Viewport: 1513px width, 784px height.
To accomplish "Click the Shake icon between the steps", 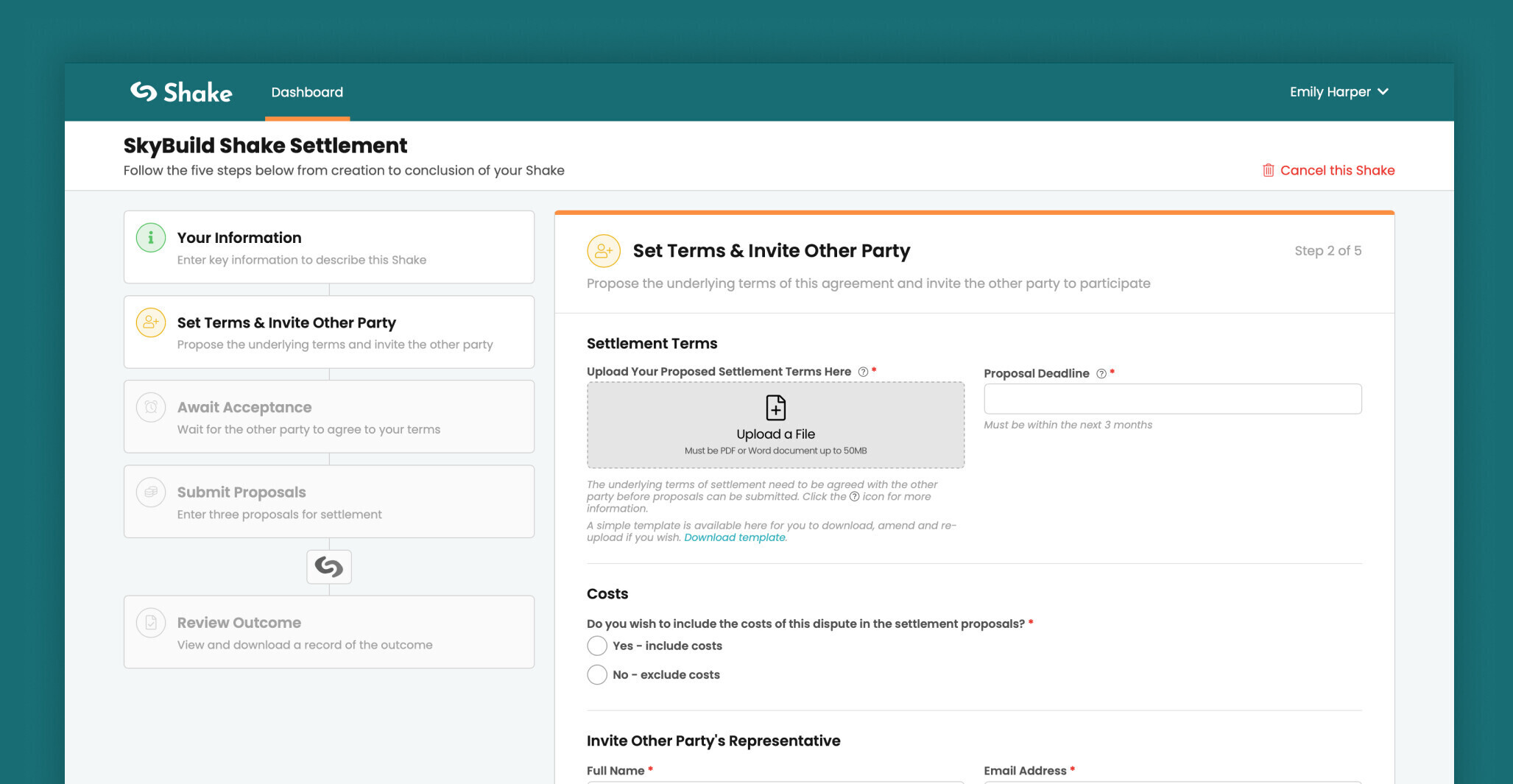I will pyautogui.click(x=329, y=567).
